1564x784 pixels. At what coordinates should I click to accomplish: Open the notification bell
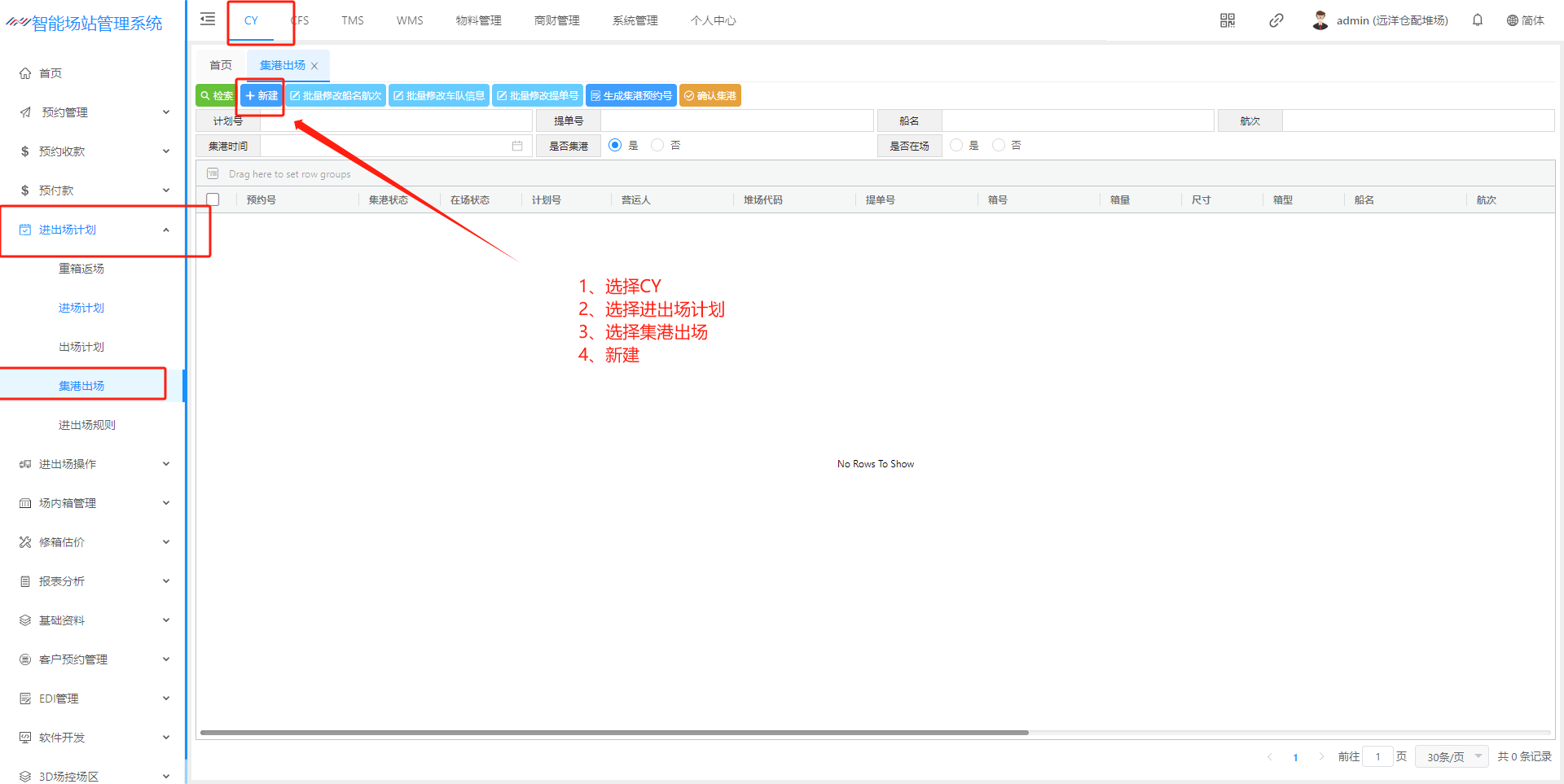coord(1477,20)
